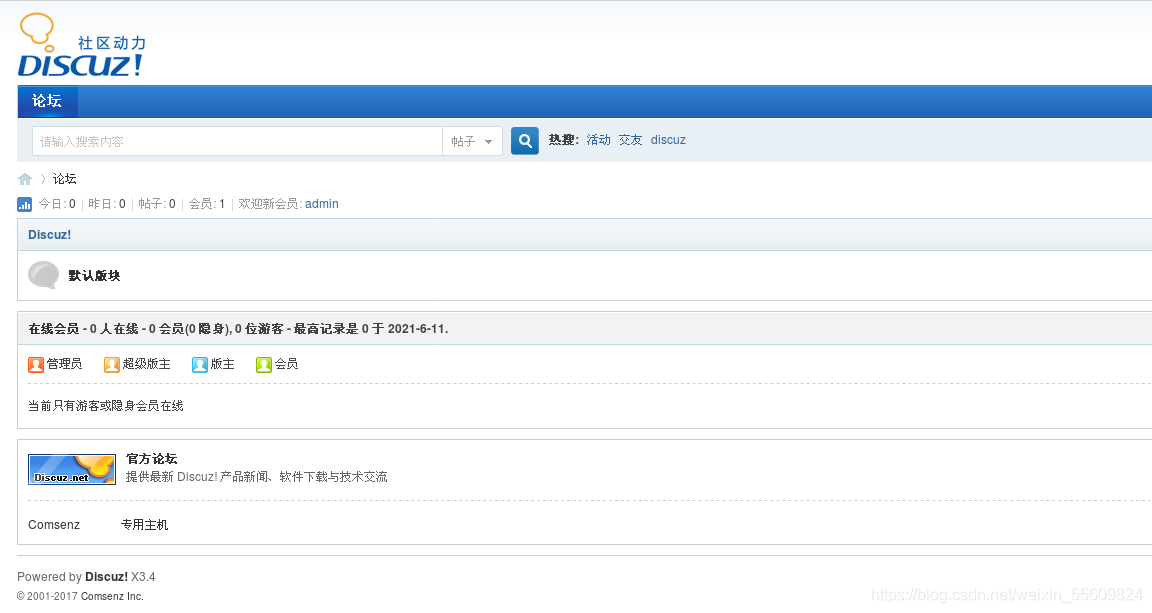1152x613 pixels.
Task: Click the blue magnifier search button
Action: point(525,140)
